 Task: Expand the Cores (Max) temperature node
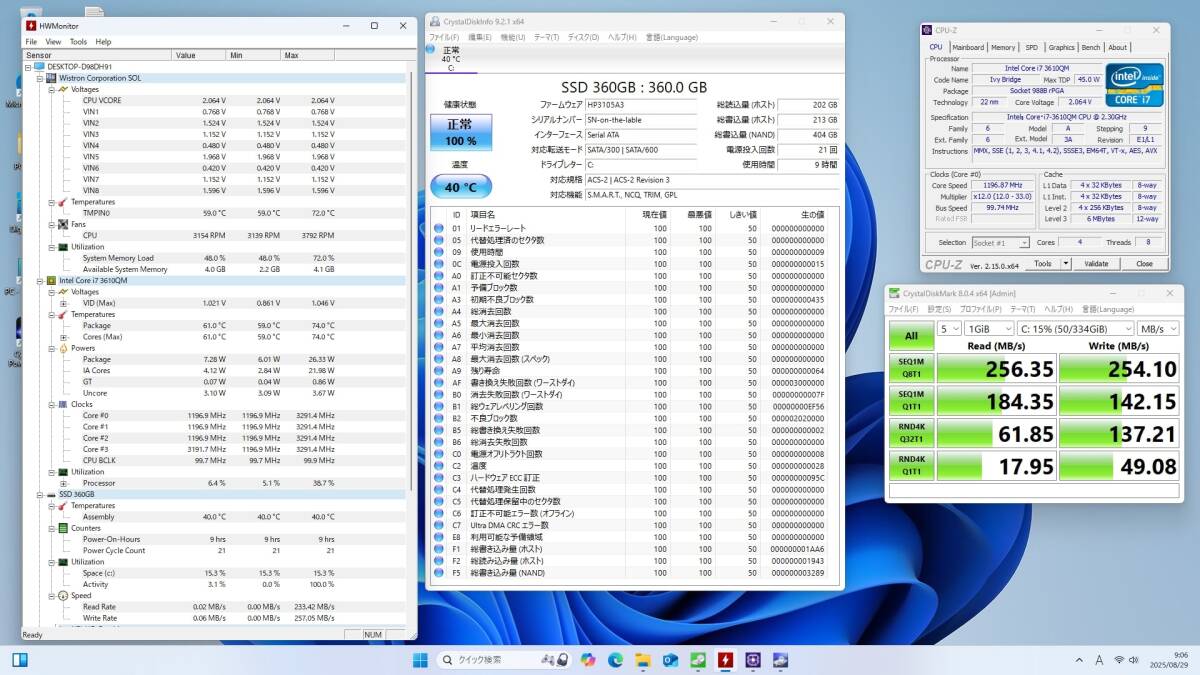click(63, 337)
